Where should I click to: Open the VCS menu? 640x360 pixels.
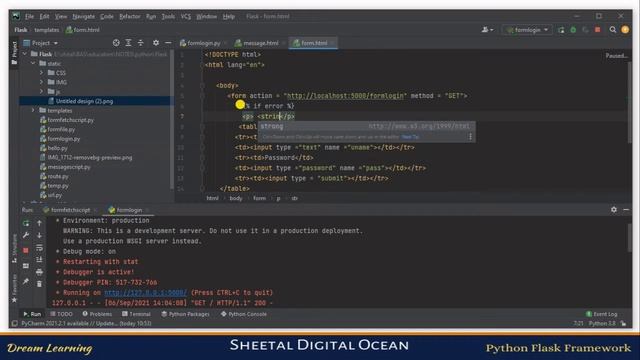point(186,16)
